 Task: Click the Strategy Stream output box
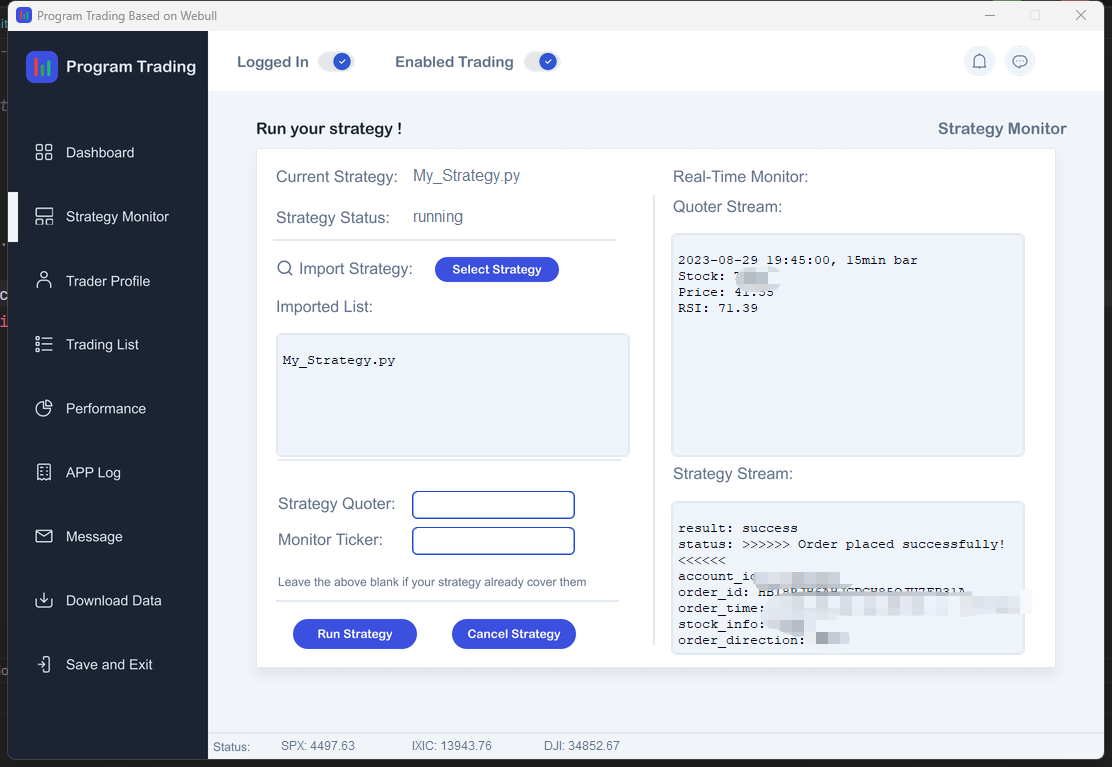click(847, 578)
